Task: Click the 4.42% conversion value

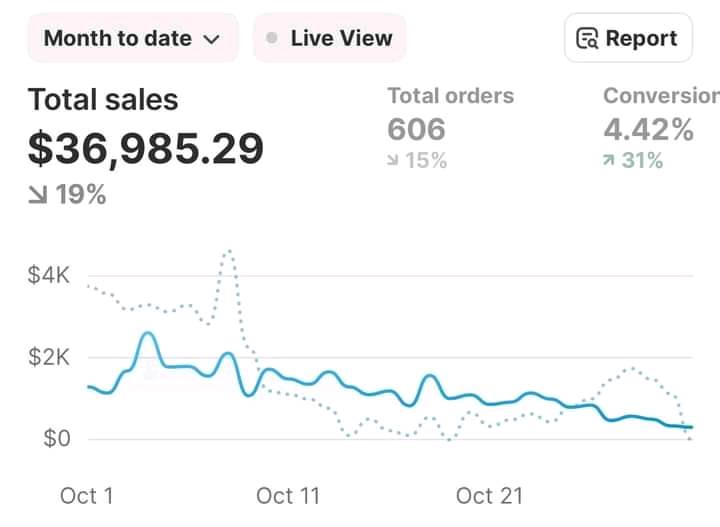Action: coord(648,129)
